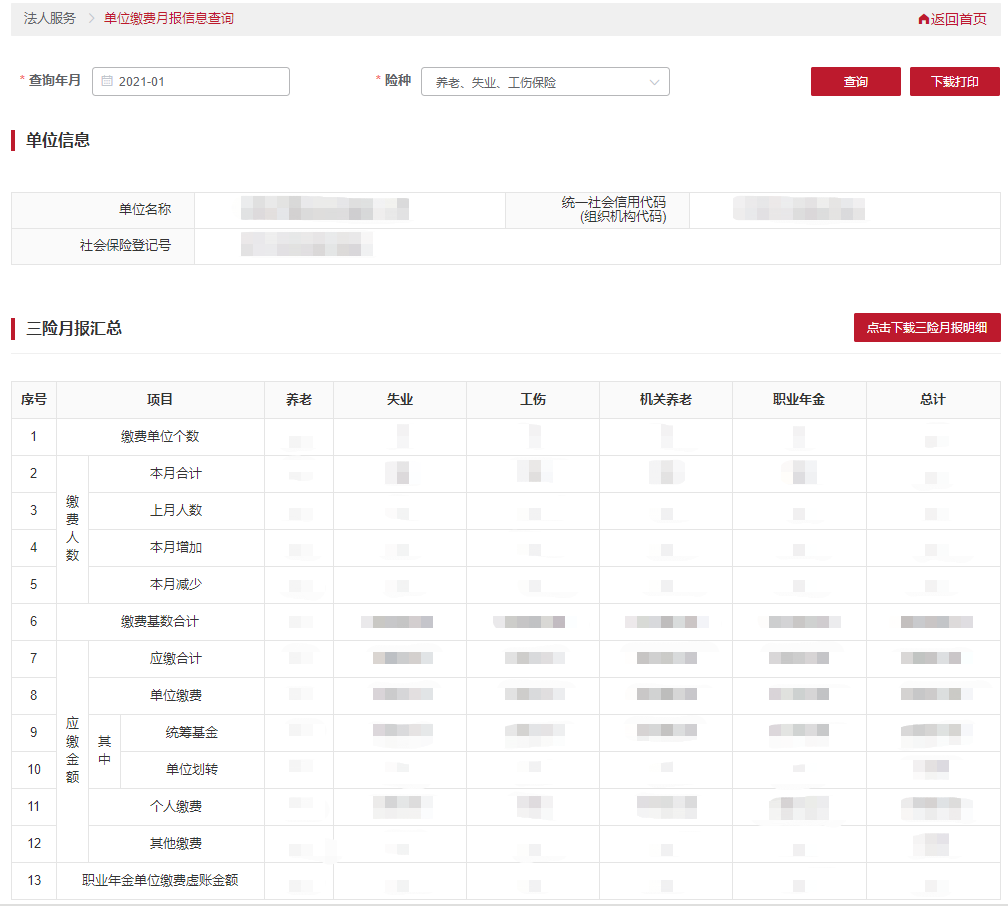
Task: Click the 职业年金 column header
Action: click(x=799, y=400)
